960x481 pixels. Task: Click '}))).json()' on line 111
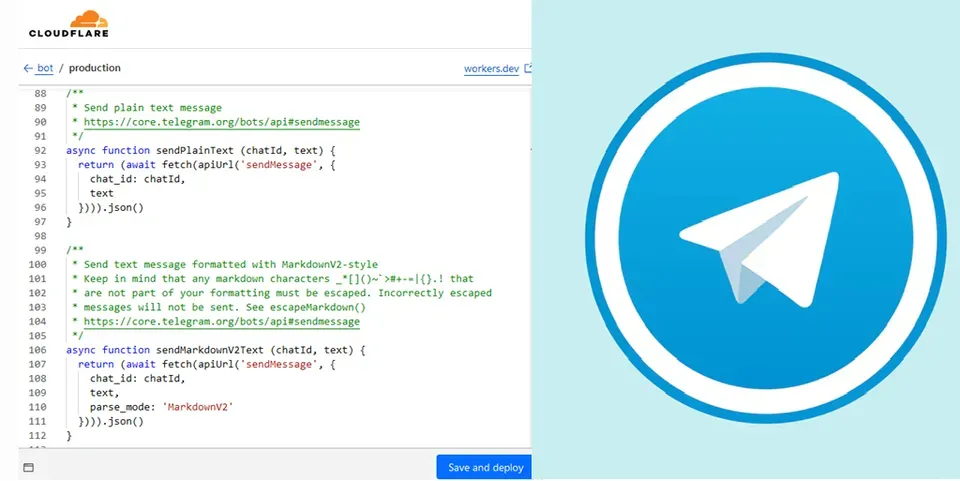(x=111, y=421)
